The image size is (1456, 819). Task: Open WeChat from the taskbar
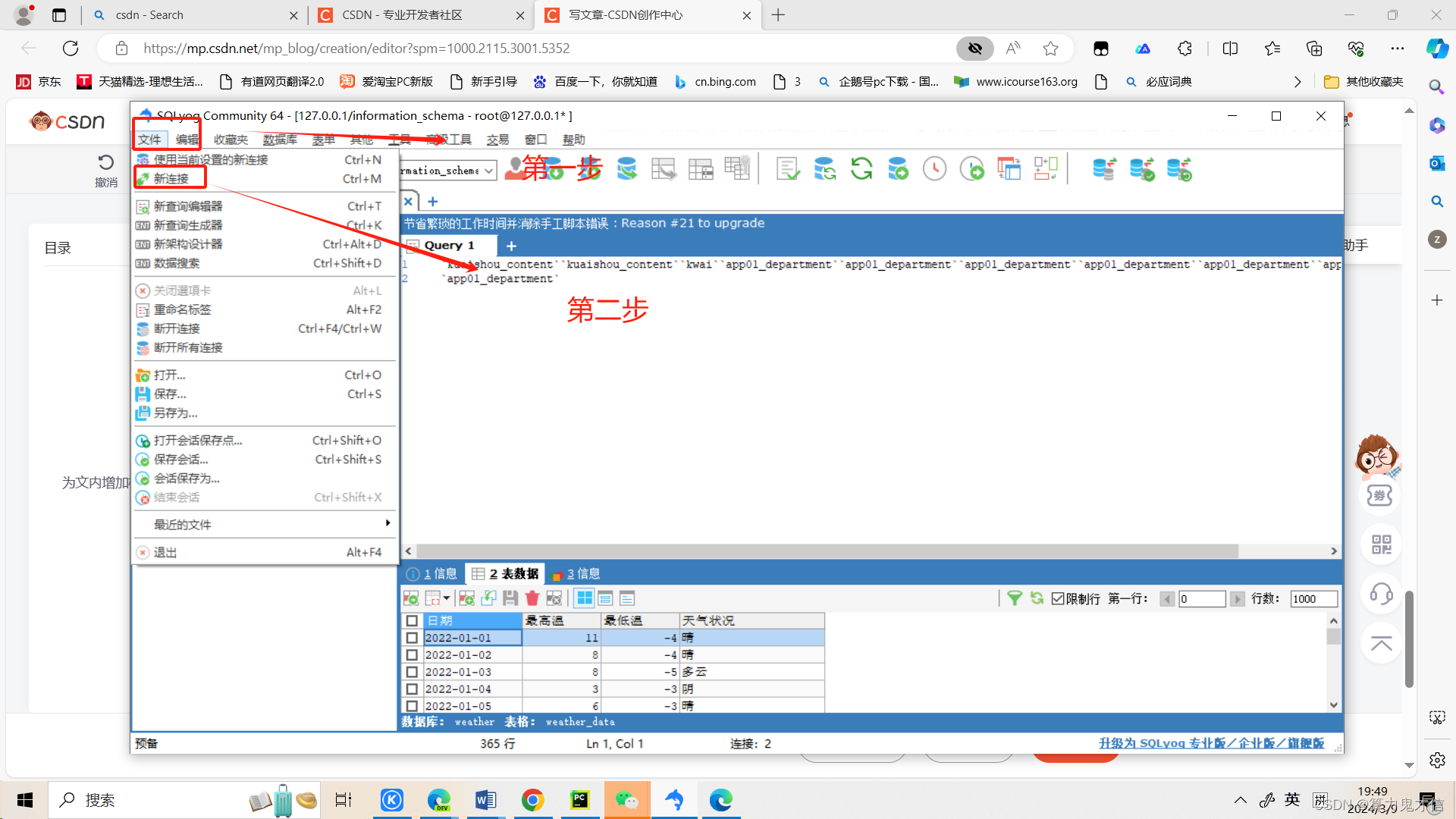(627, 799)
